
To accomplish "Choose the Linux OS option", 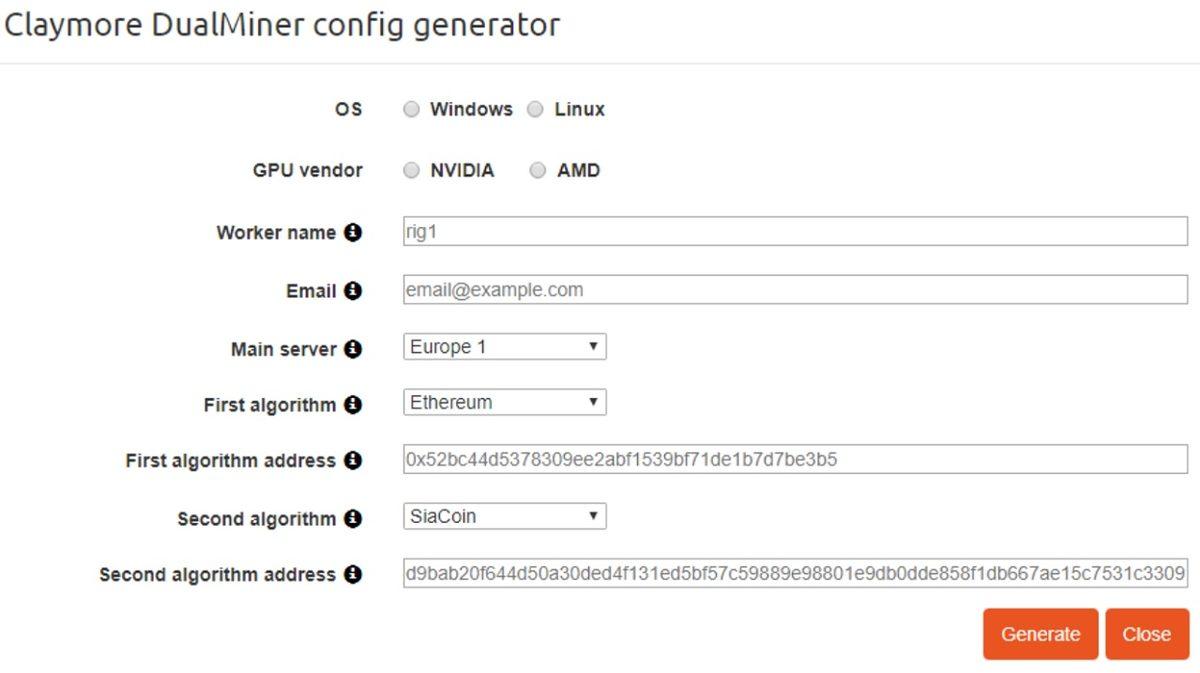I will point(535,110).
